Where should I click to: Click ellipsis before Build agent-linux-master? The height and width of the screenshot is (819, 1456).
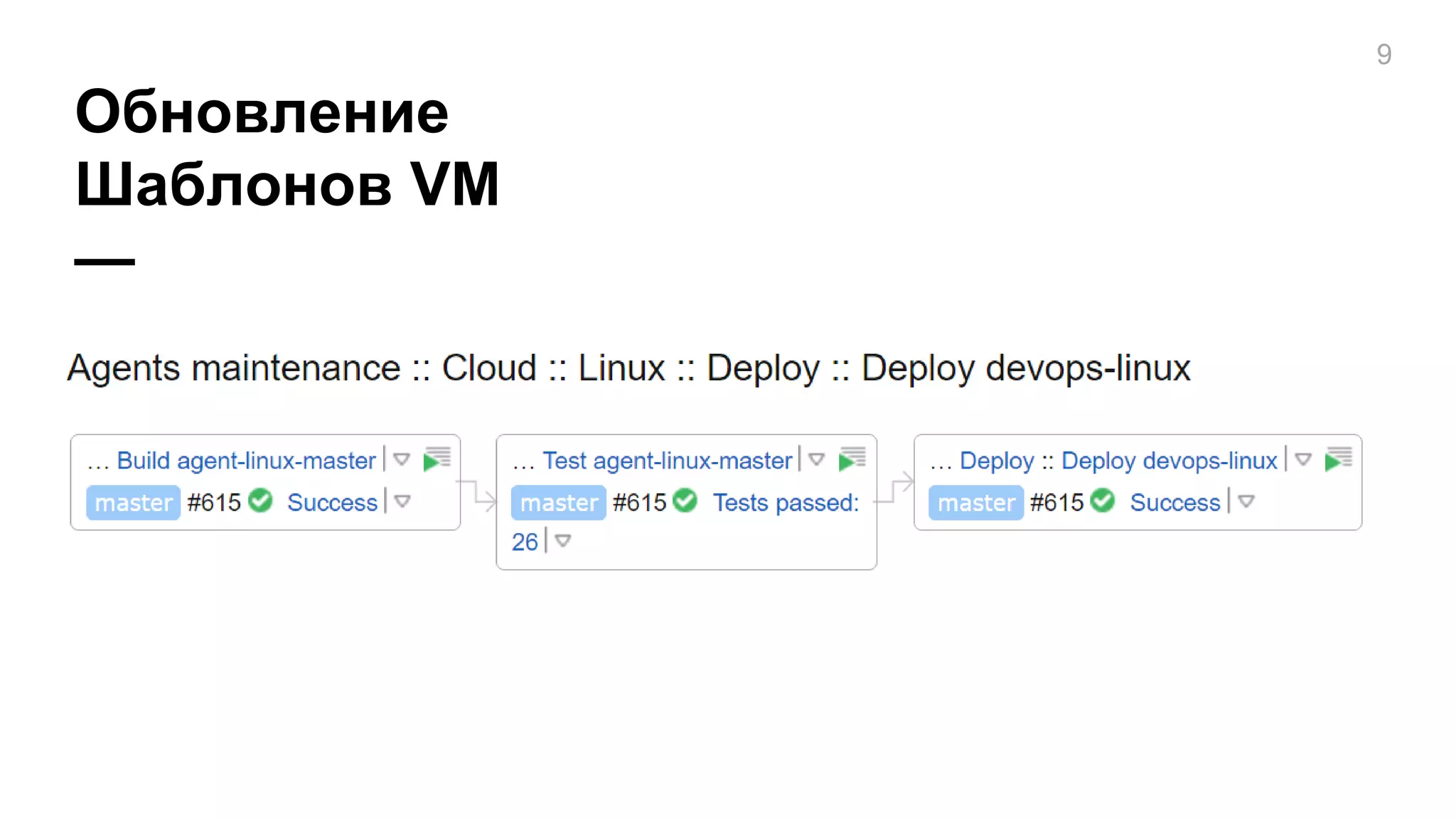tap(98, 466)
